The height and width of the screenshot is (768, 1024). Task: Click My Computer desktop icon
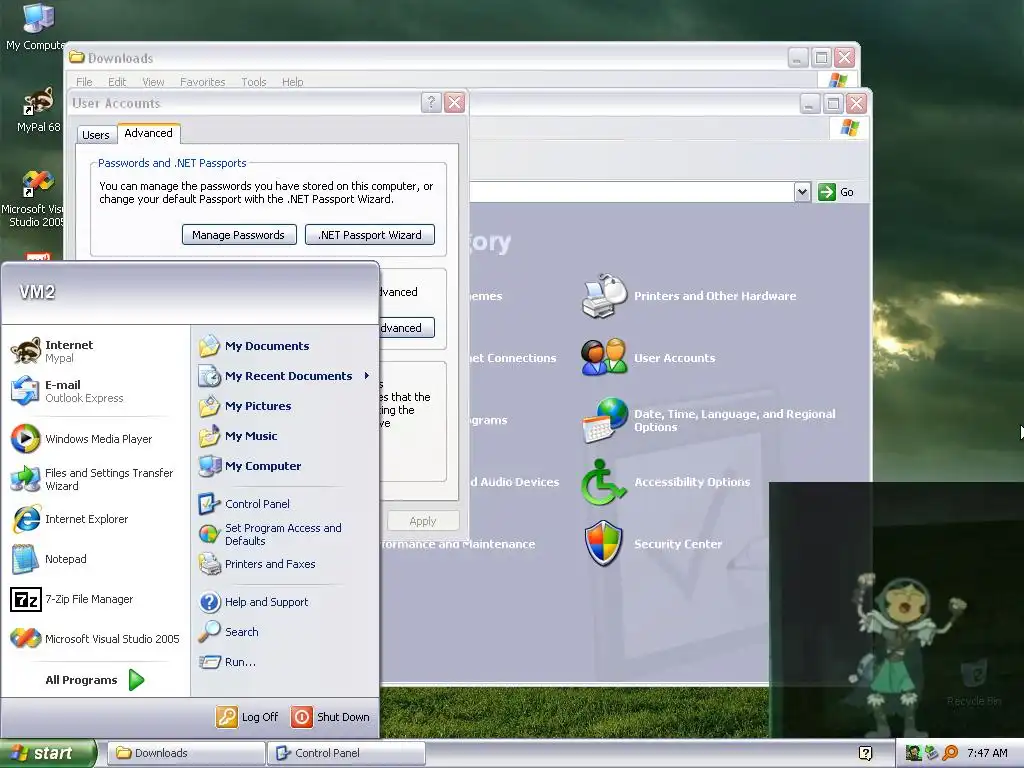(x=34, y=27)
